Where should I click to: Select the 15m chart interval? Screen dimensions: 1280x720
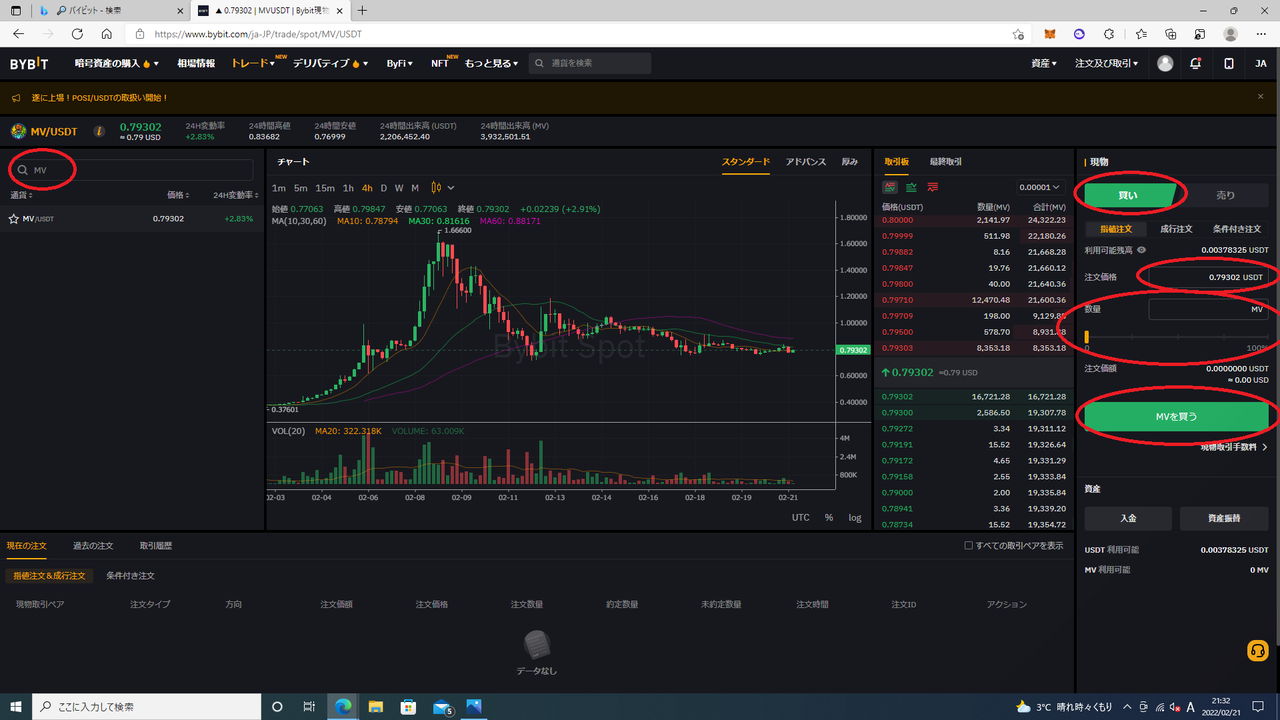coord(325,188)
